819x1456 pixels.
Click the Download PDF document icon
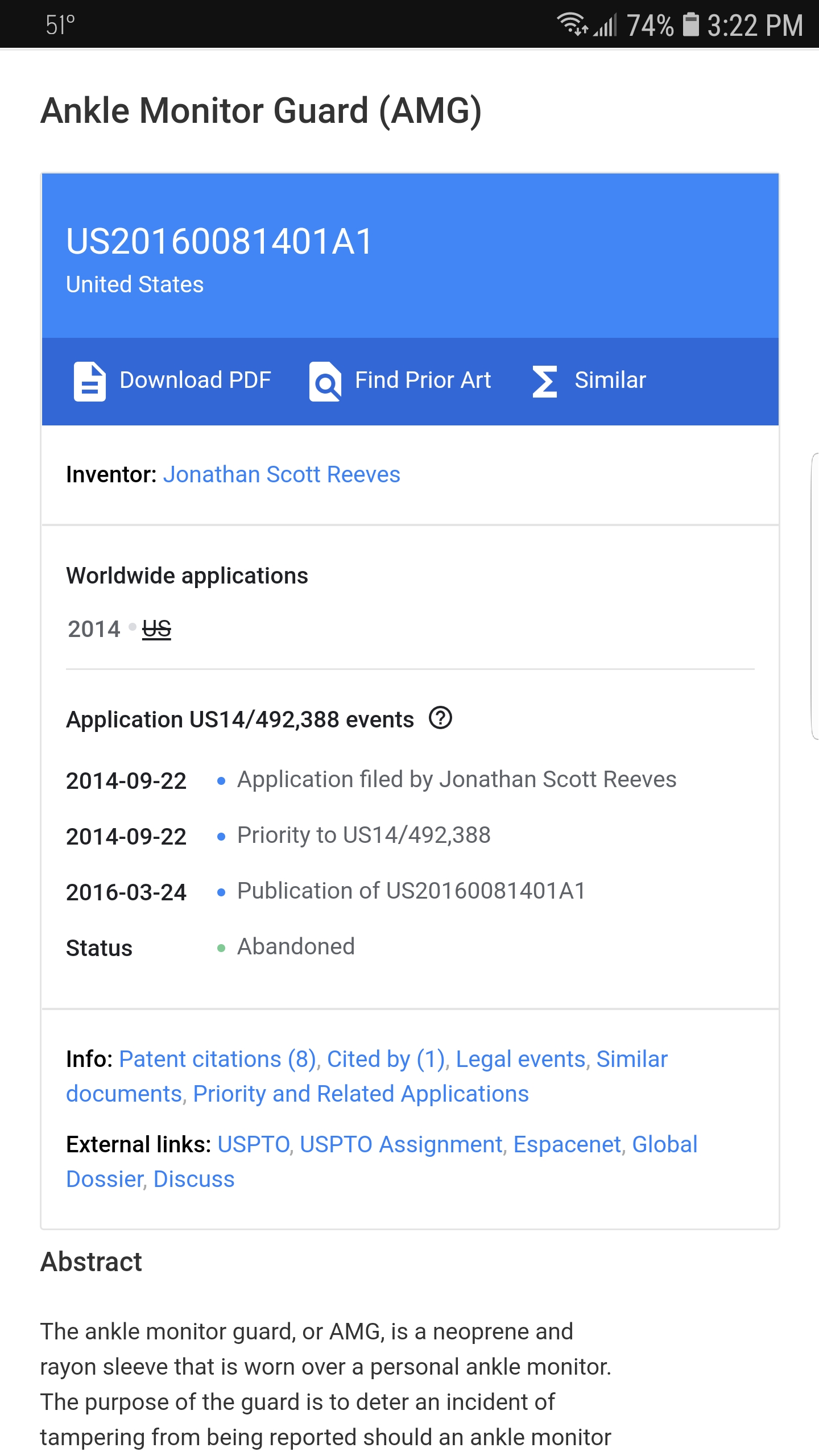click(90, 381)
